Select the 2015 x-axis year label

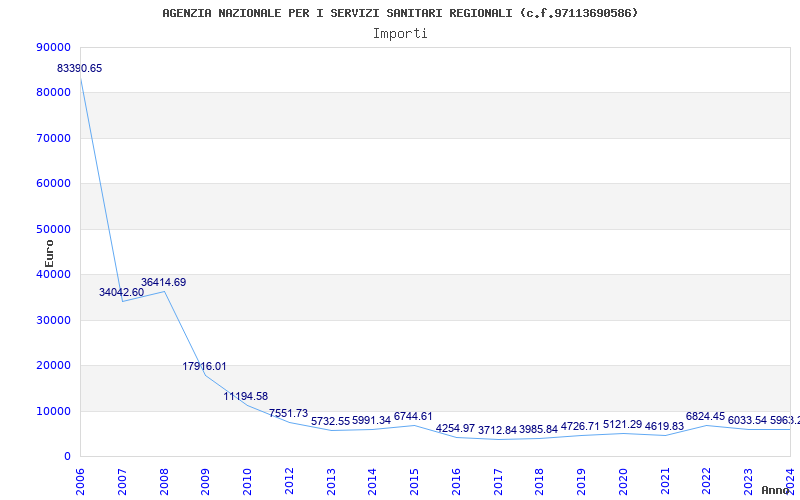414,482
